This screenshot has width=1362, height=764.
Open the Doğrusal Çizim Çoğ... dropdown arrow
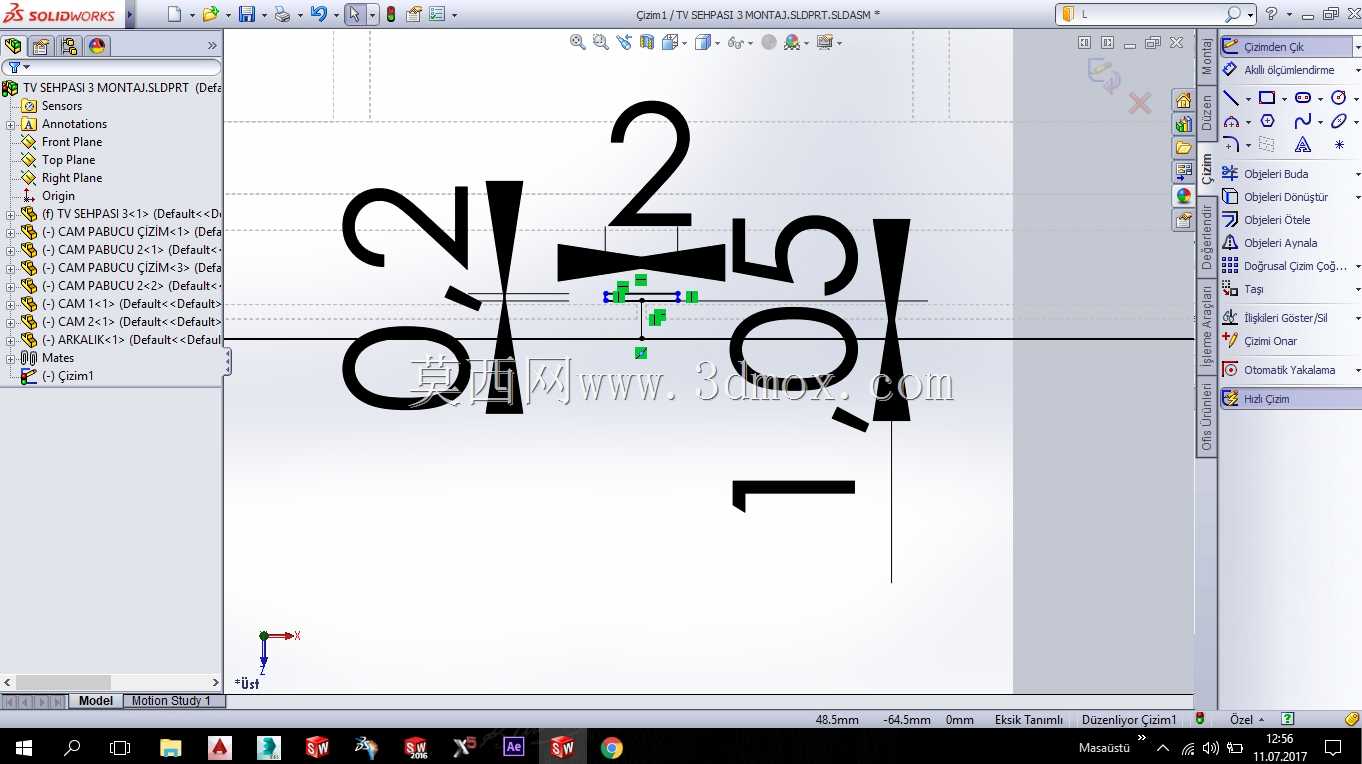[x=1357, y=266]
